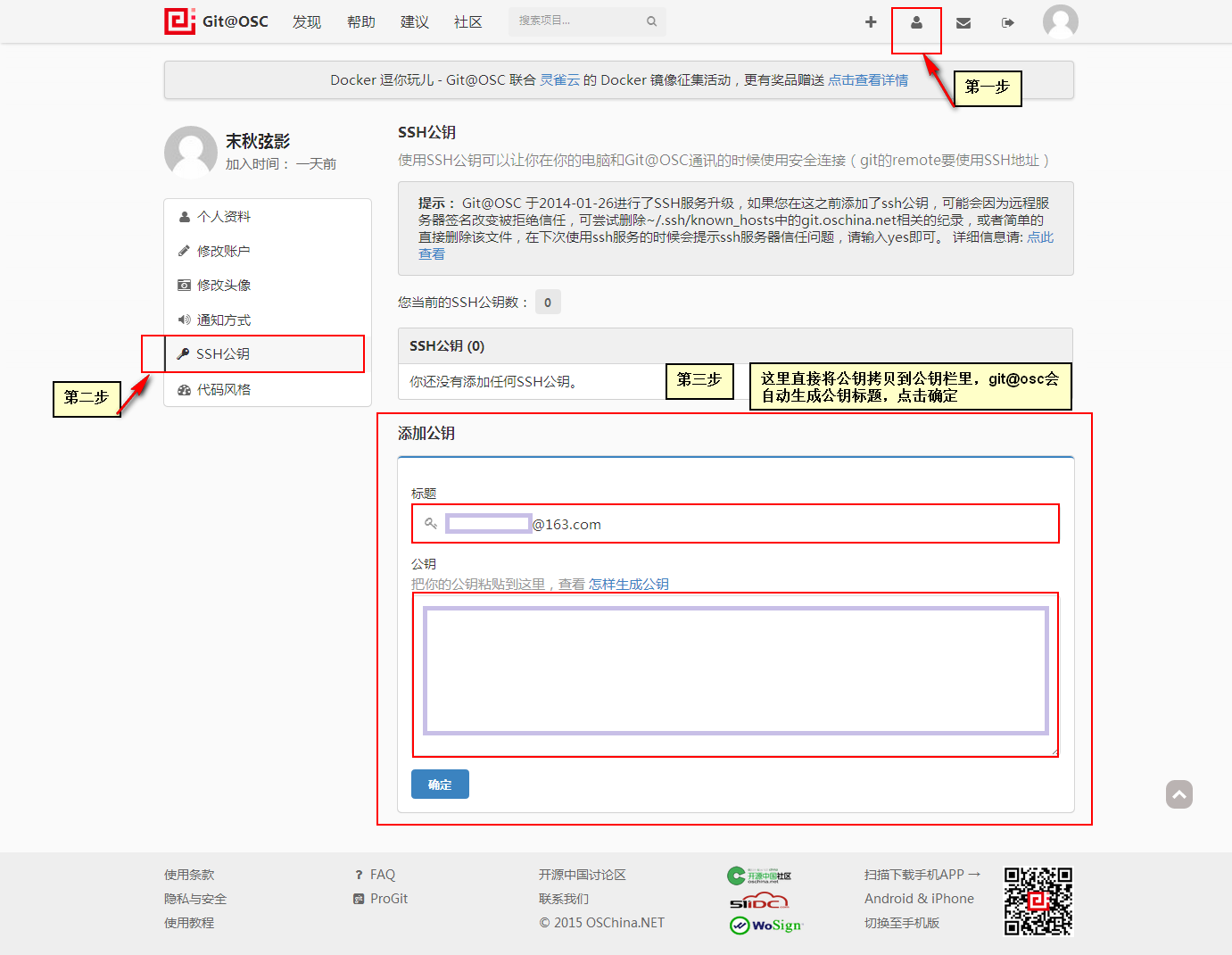Screen dimensions: 1232x955
Task: Open the 隐私与安全 footer link
Action: (195, 900)
